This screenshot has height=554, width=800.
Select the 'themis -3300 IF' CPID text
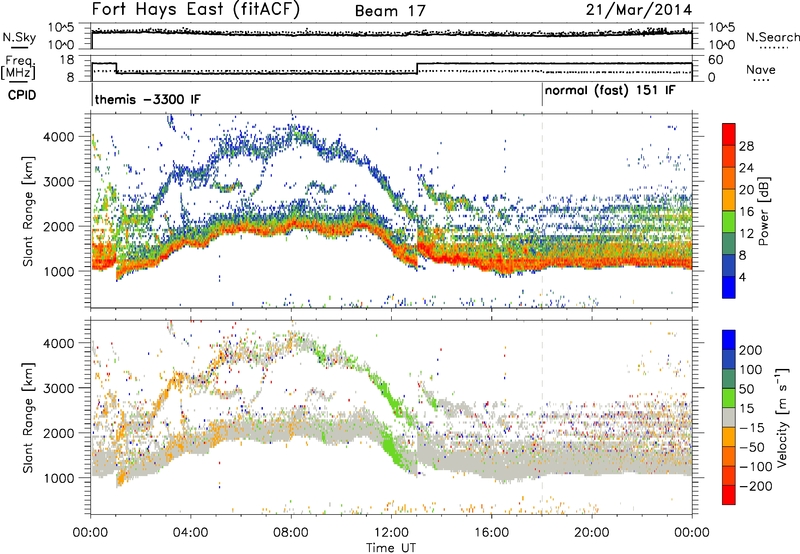(147, 99)
